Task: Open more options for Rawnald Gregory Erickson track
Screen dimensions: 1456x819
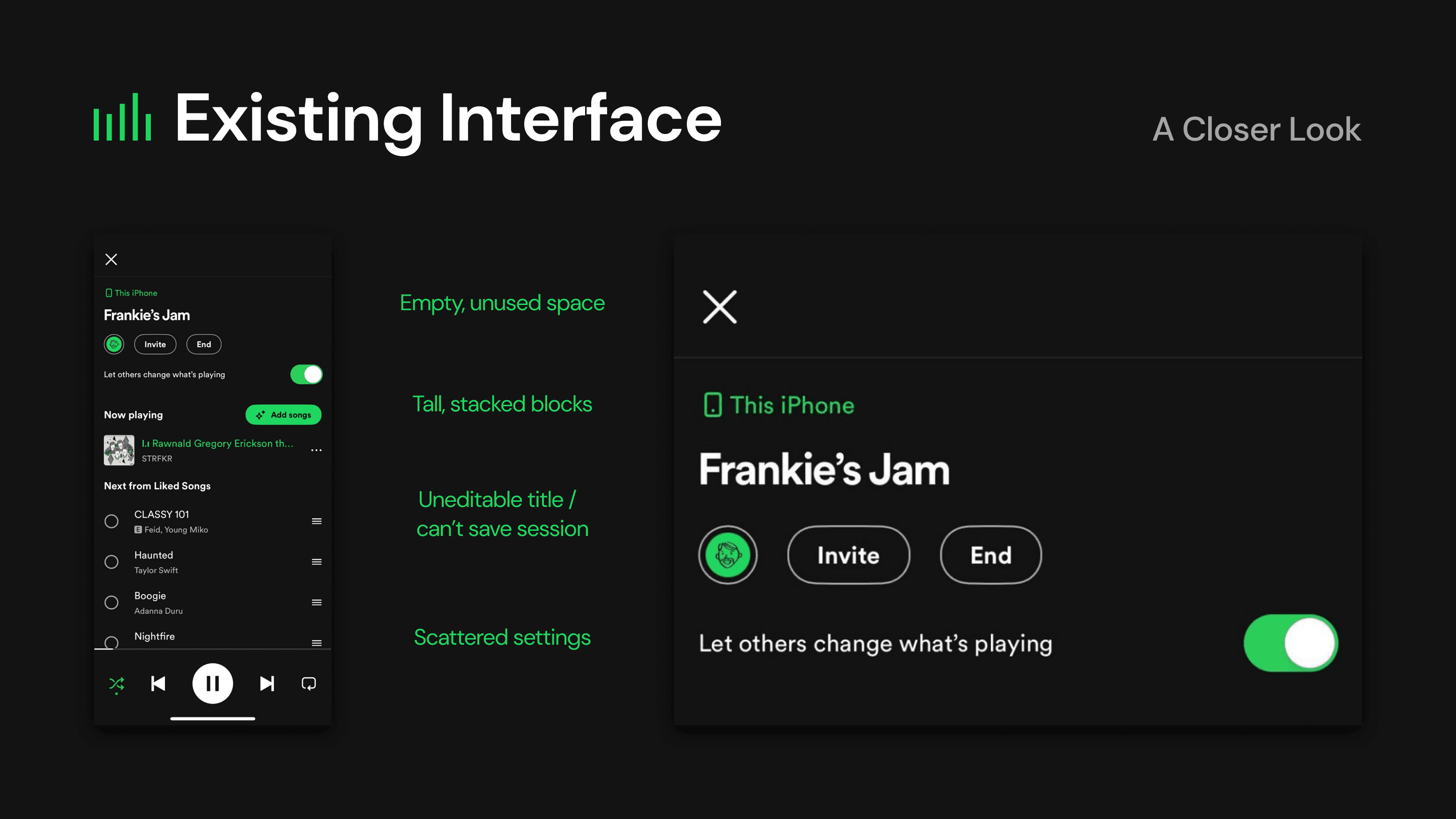Action: pos(317,450)
